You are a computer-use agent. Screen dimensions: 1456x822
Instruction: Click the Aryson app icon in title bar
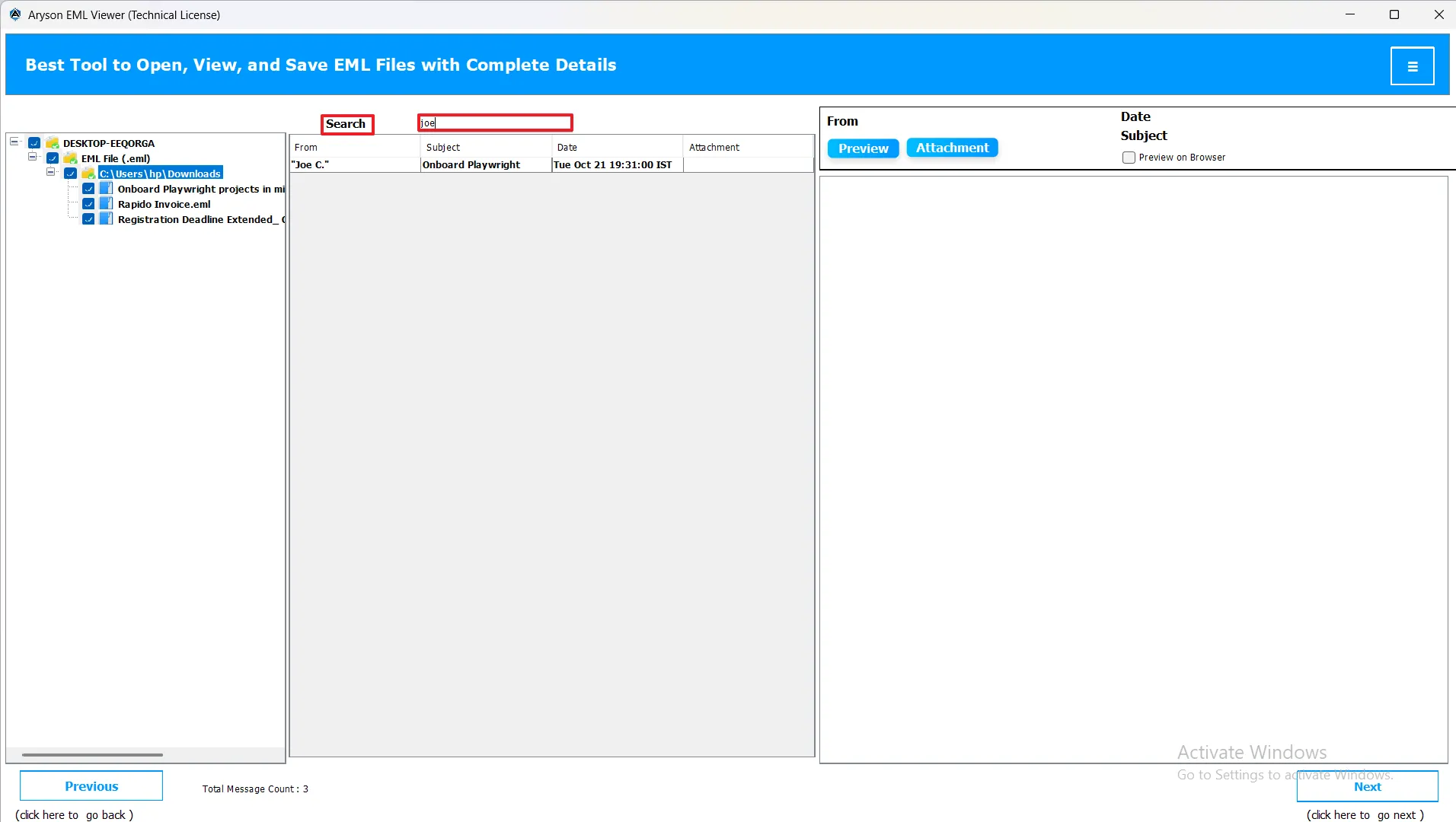[x=14, y=14]
